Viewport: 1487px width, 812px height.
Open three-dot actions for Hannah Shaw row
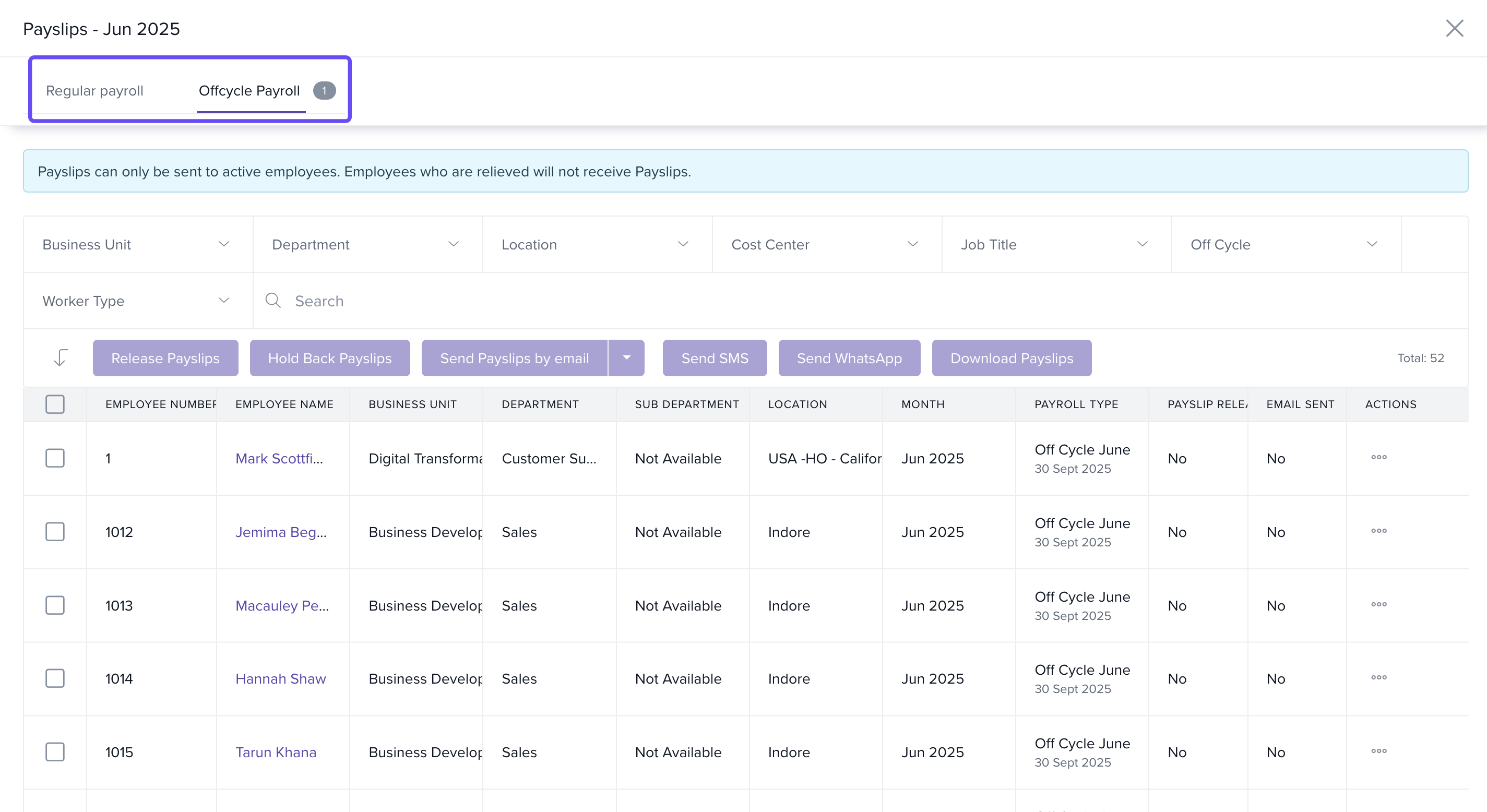point(1378,677)
